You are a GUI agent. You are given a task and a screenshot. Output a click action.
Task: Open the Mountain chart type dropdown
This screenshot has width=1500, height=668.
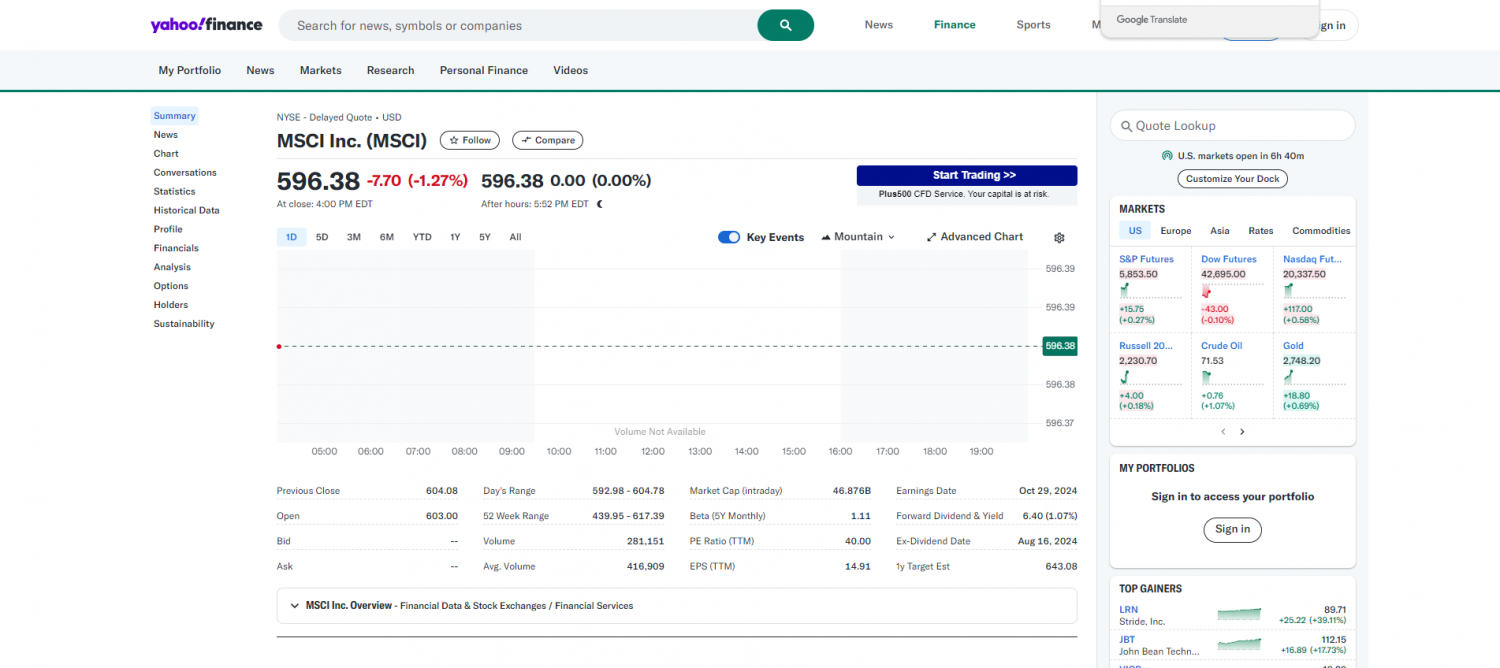click(858, 238)
